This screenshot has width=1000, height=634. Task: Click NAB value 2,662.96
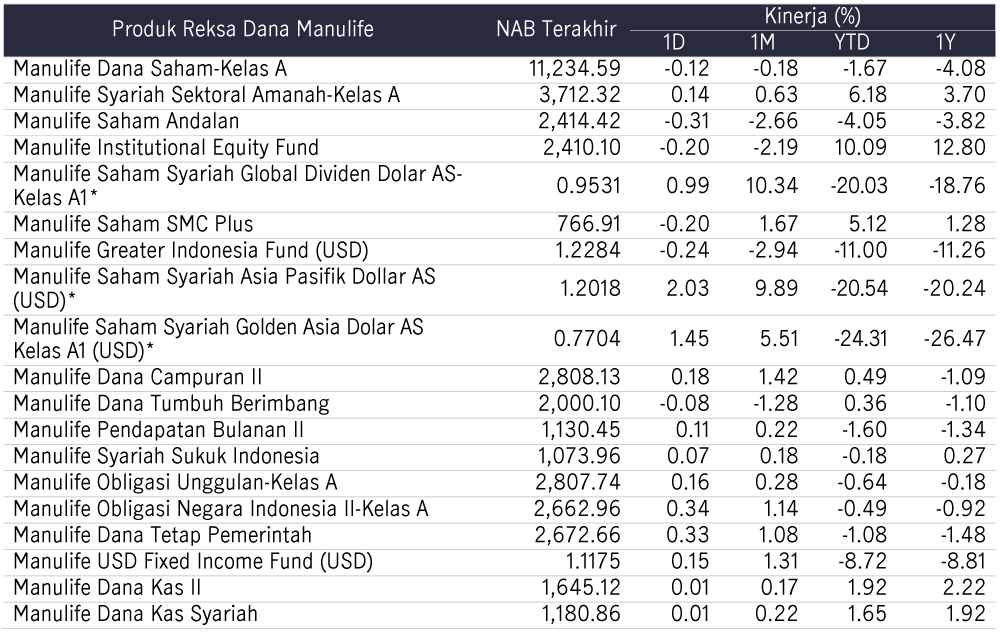[578, 509]
